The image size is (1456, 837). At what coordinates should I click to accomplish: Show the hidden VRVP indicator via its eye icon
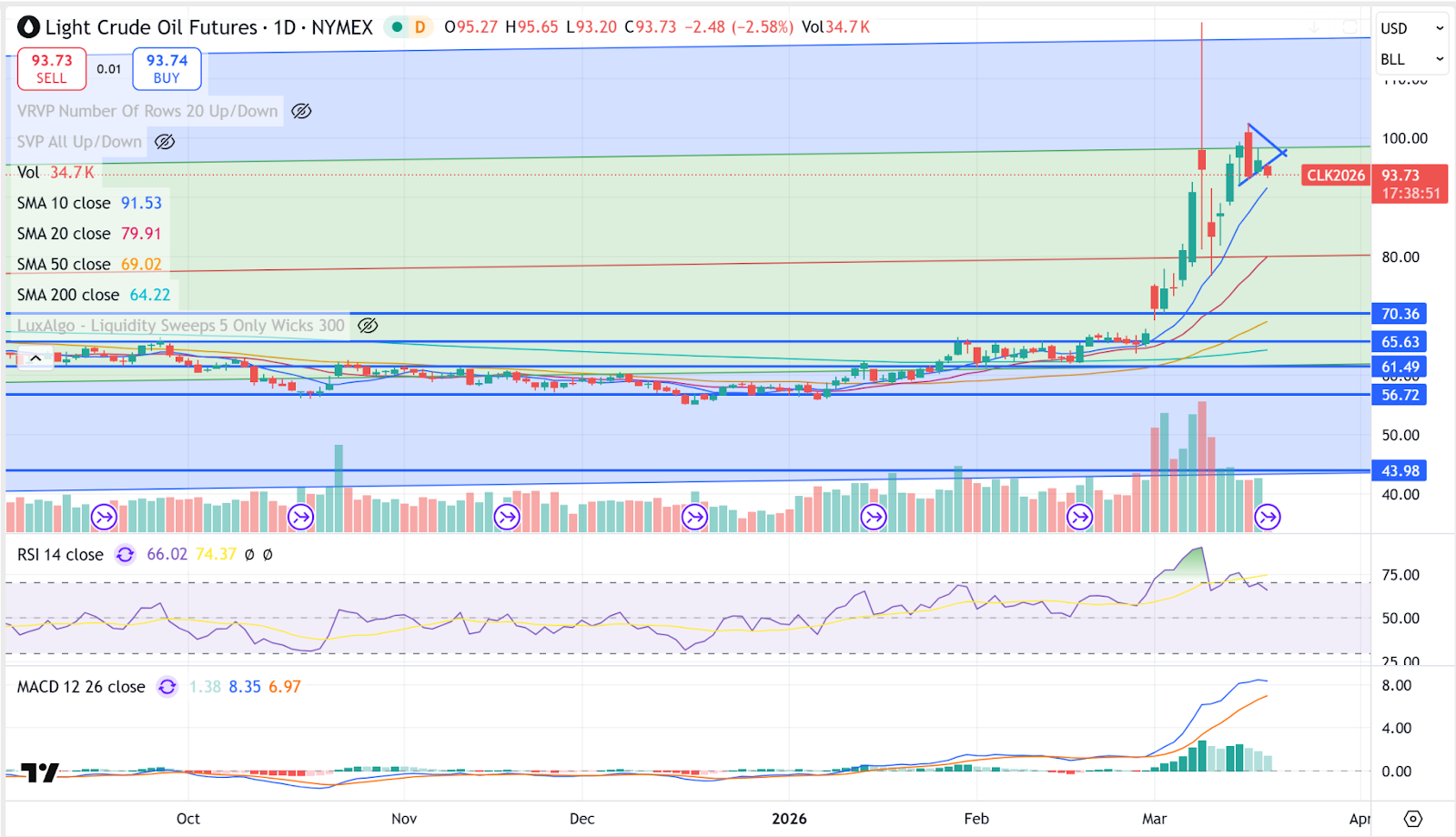301,111
